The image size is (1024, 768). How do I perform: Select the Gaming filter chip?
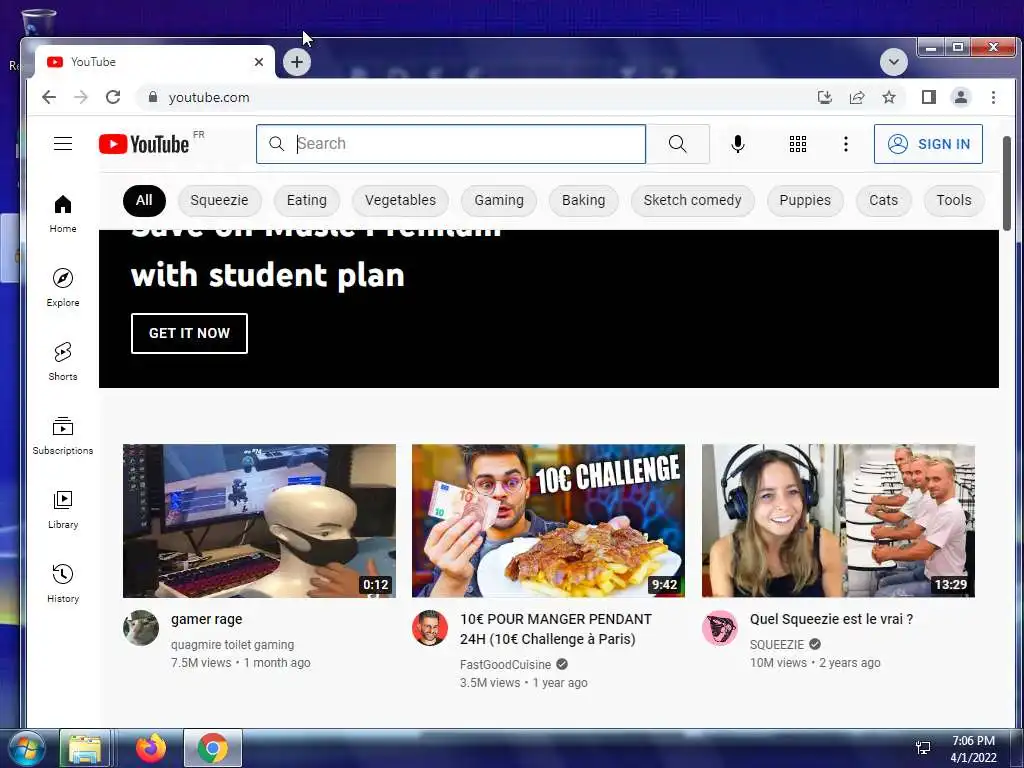click(499, 200)
